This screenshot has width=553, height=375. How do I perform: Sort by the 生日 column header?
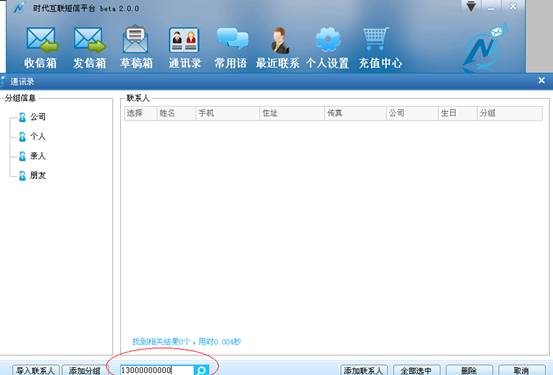457,113
